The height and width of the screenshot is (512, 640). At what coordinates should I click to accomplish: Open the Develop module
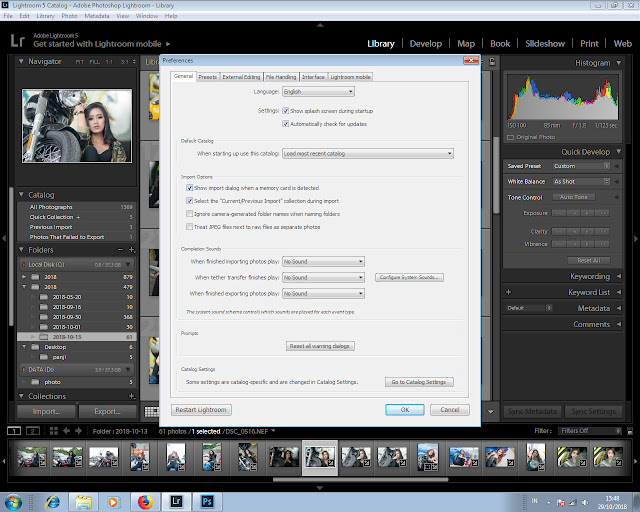point(426,44)
